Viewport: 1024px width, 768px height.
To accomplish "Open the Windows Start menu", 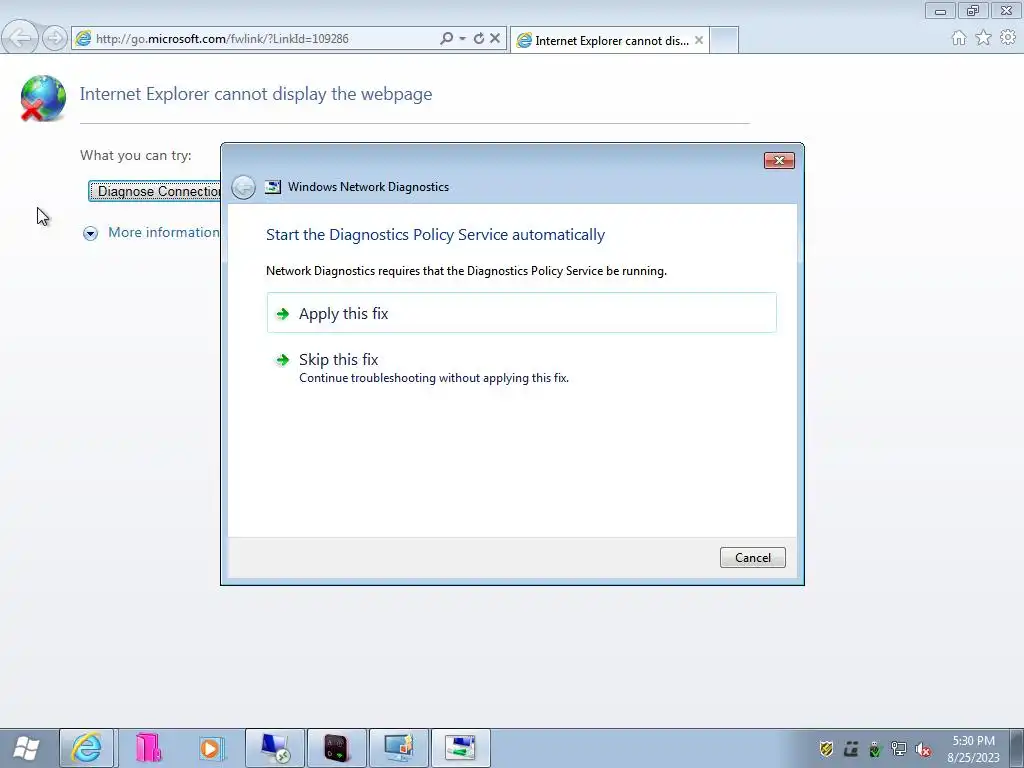I will pos(26,748).
